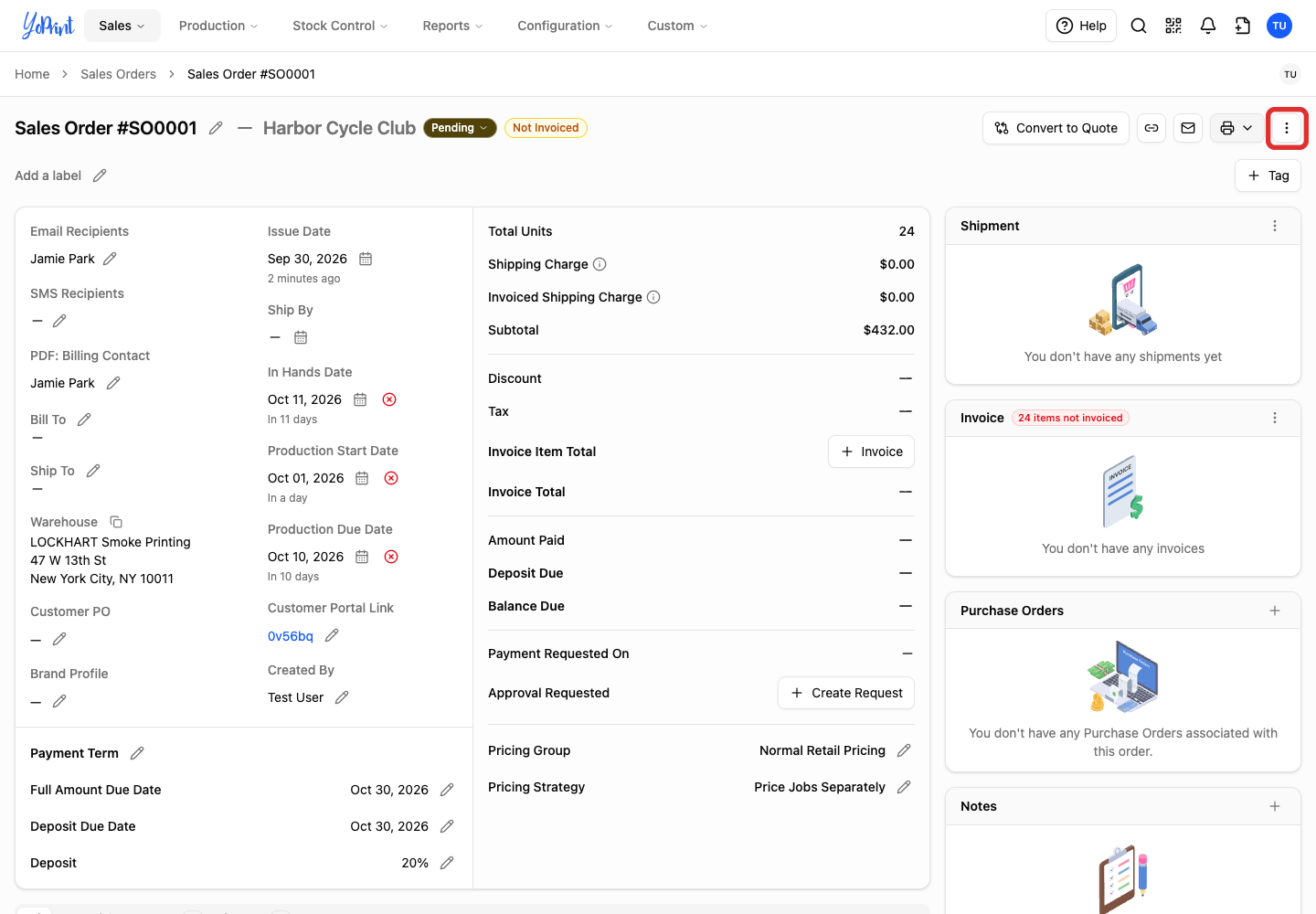The height and width of the screenshot is (914, 1316).
Task: Edit Email Recipients Jamie Park pencil
Action: [110, 259]
